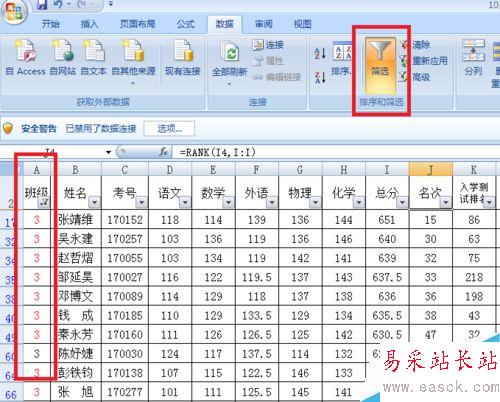Click the Save icon in quick access toolbar
The image size is (500, 402).
click(41, 4)
